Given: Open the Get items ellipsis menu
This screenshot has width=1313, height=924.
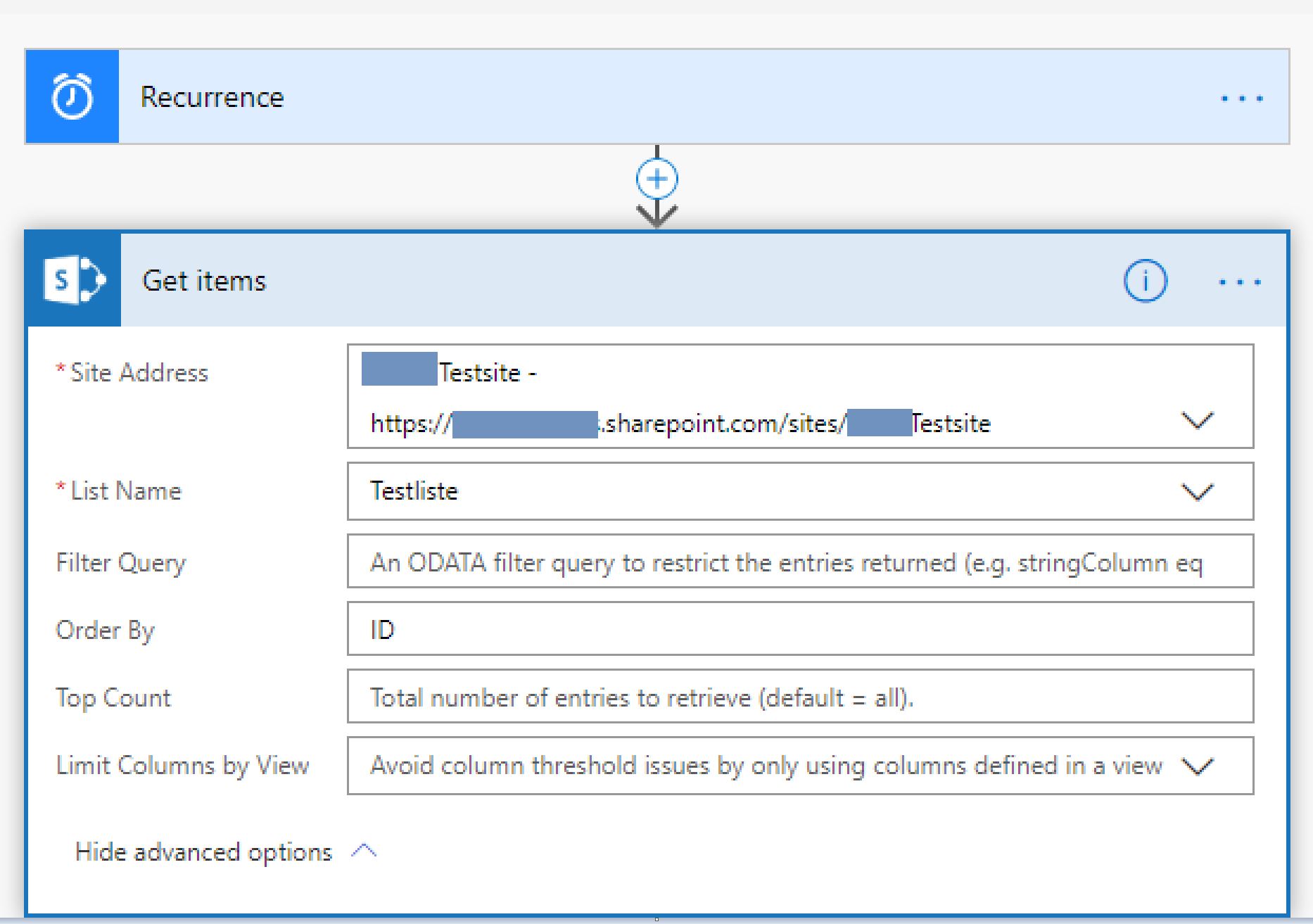Looking at the screenshot, I should tap(1239, 282).
